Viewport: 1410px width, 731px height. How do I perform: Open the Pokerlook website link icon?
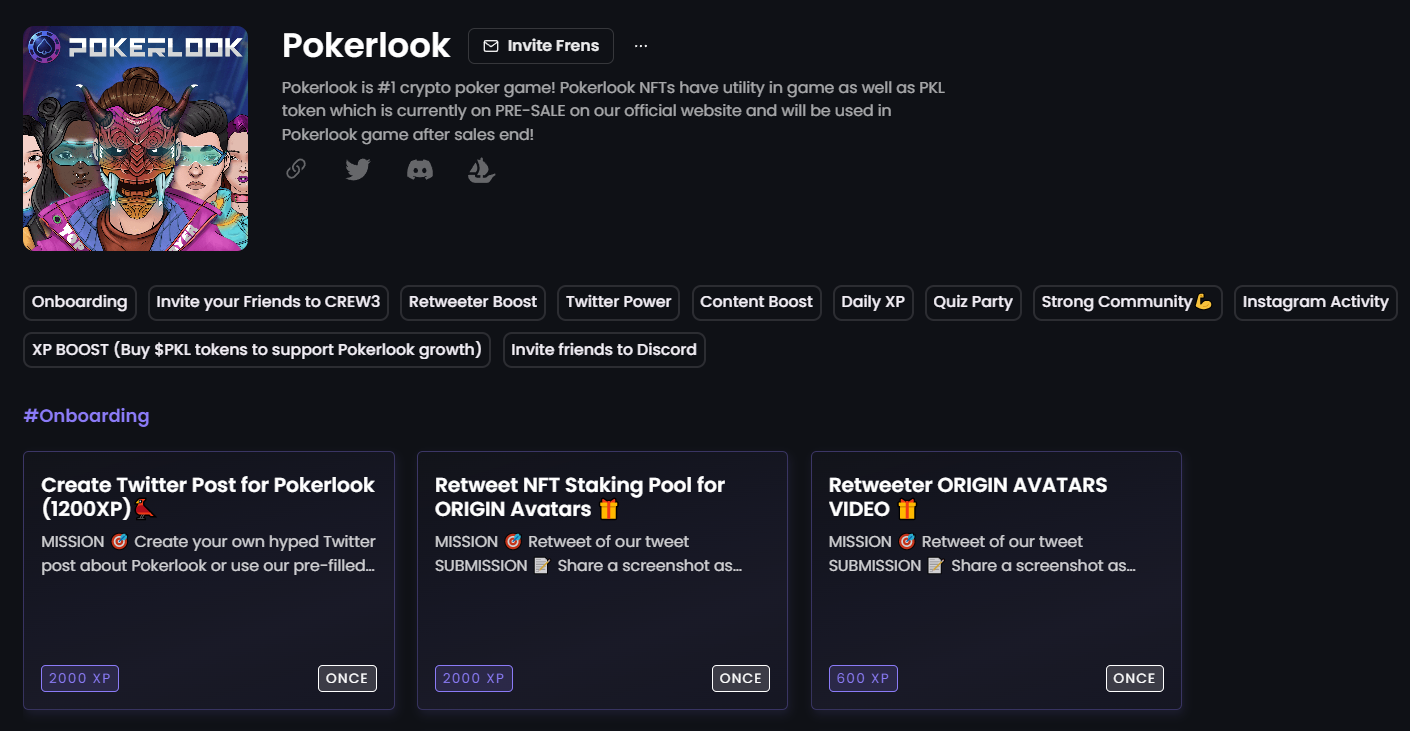[x=296, y=169]
